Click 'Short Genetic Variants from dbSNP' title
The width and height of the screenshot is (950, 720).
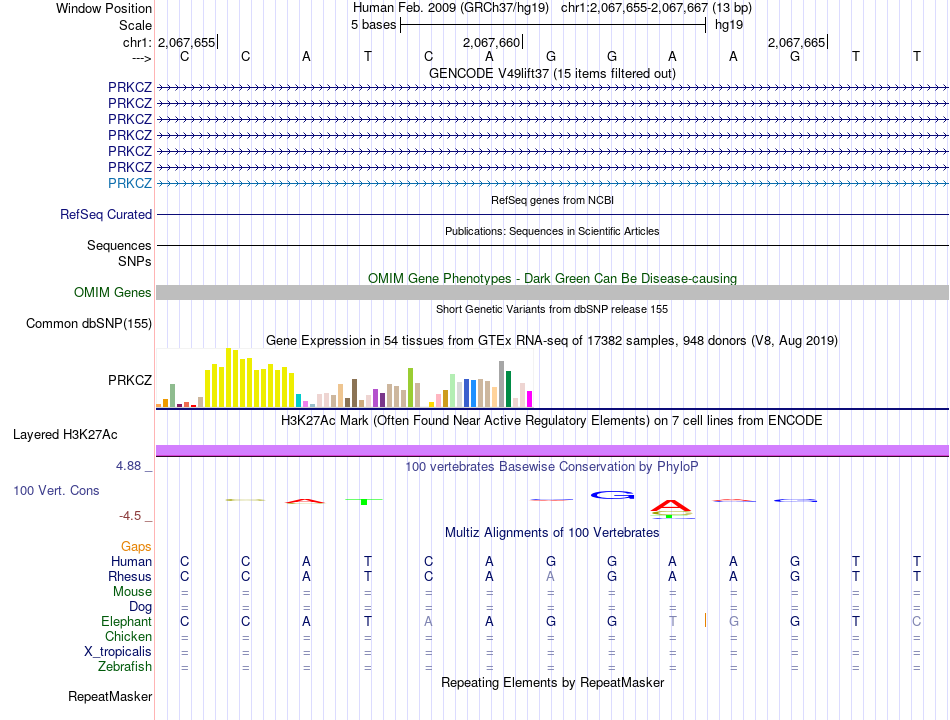tap(552, 309)
